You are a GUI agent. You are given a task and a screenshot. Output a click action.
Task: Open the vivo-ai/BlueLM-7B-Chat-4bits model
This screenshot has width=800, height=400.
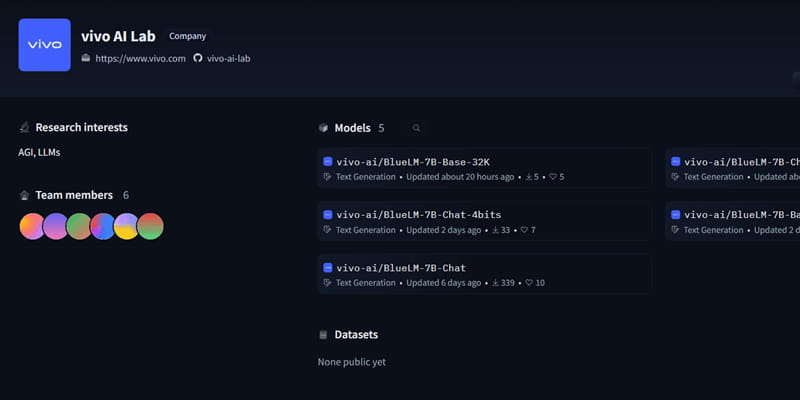(419, 215)
